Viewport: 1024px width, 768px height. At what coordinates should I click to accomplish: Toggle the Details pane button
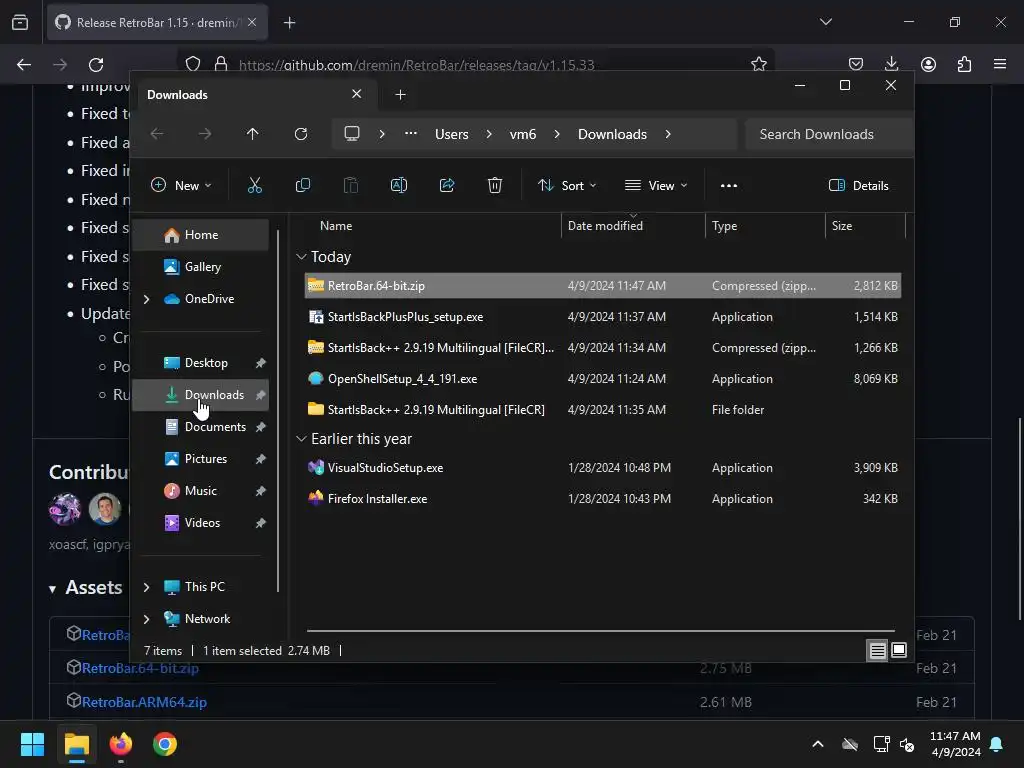[x=858, y=185]
